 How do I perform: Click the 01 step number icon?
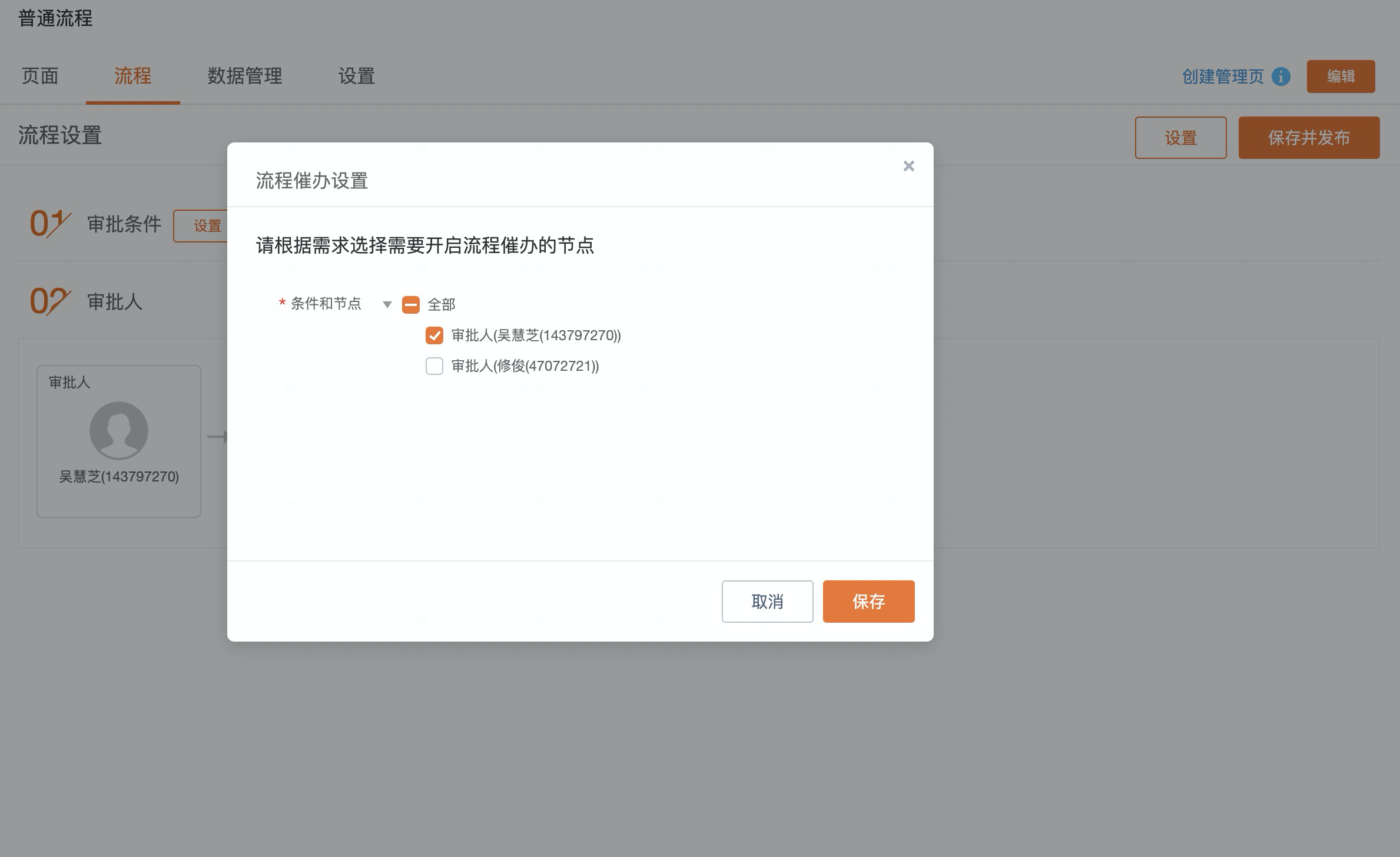point(50,224)
